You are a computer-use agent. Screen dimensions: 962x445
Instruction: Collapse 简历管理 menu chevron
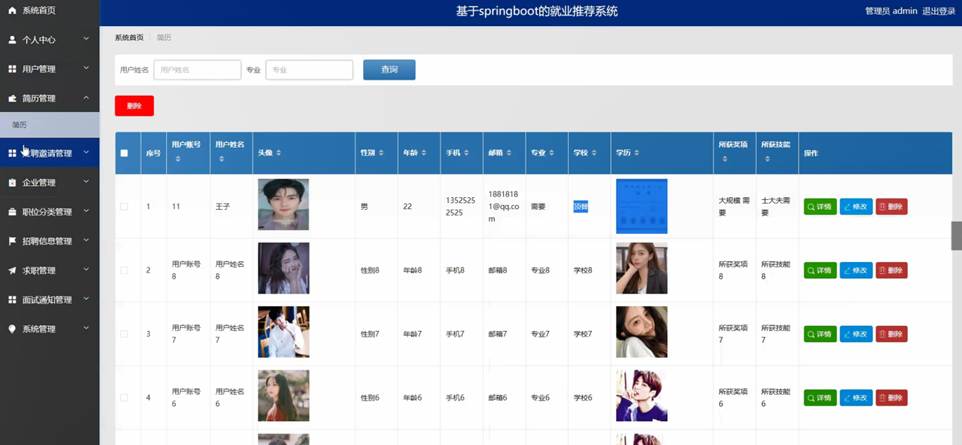tap(86, 98)
